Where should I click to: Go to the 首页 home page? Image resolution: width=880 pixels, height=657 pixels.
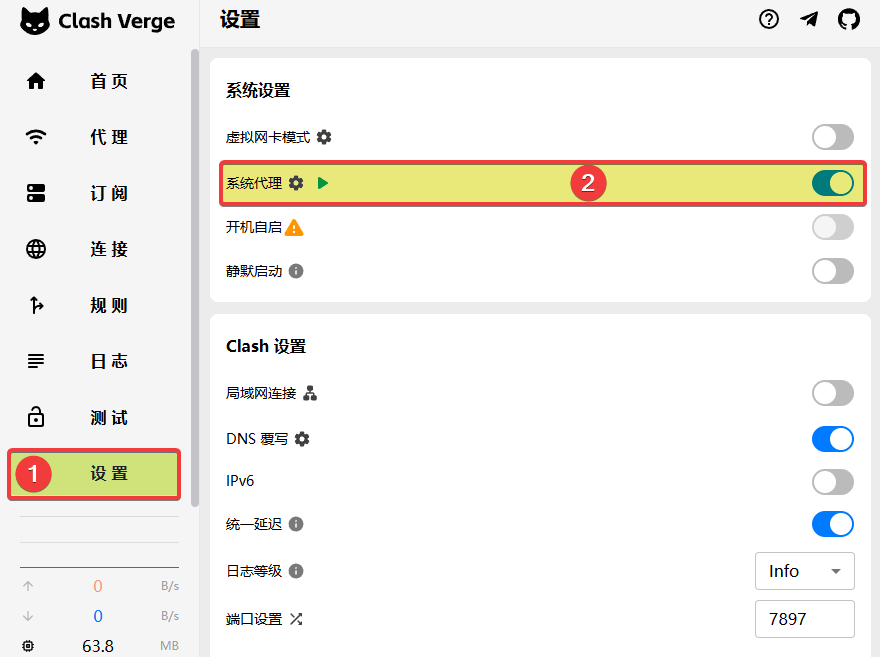pos(94,81)
